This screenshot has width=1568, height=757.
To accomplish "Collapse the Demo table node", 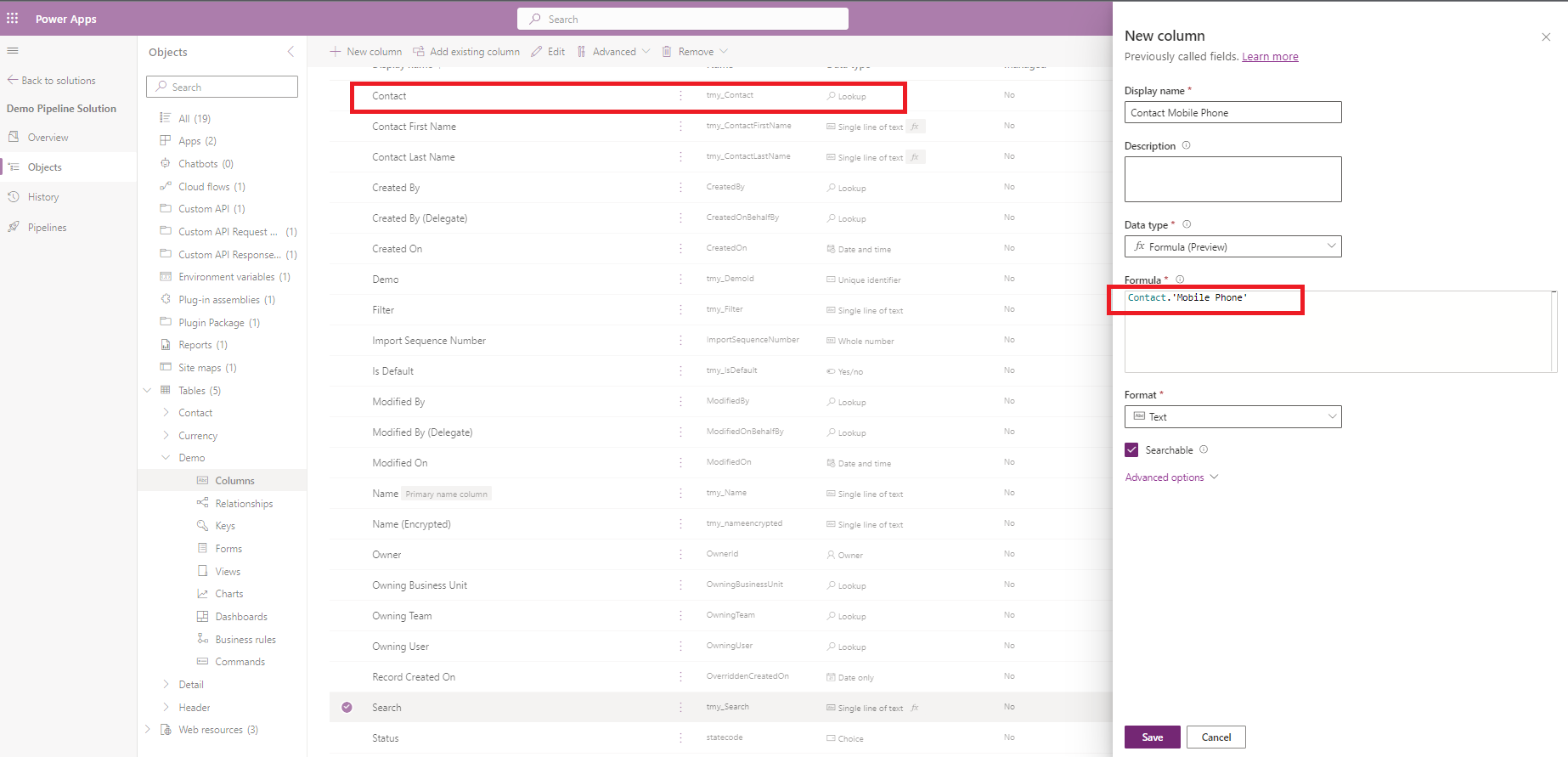I will (166, 458).
